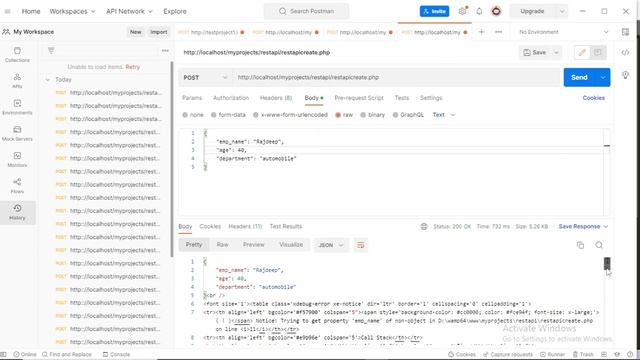The height and width of the screenshot is (360, 640).
Task: Copy the response body
Action: tap(580, 245)
